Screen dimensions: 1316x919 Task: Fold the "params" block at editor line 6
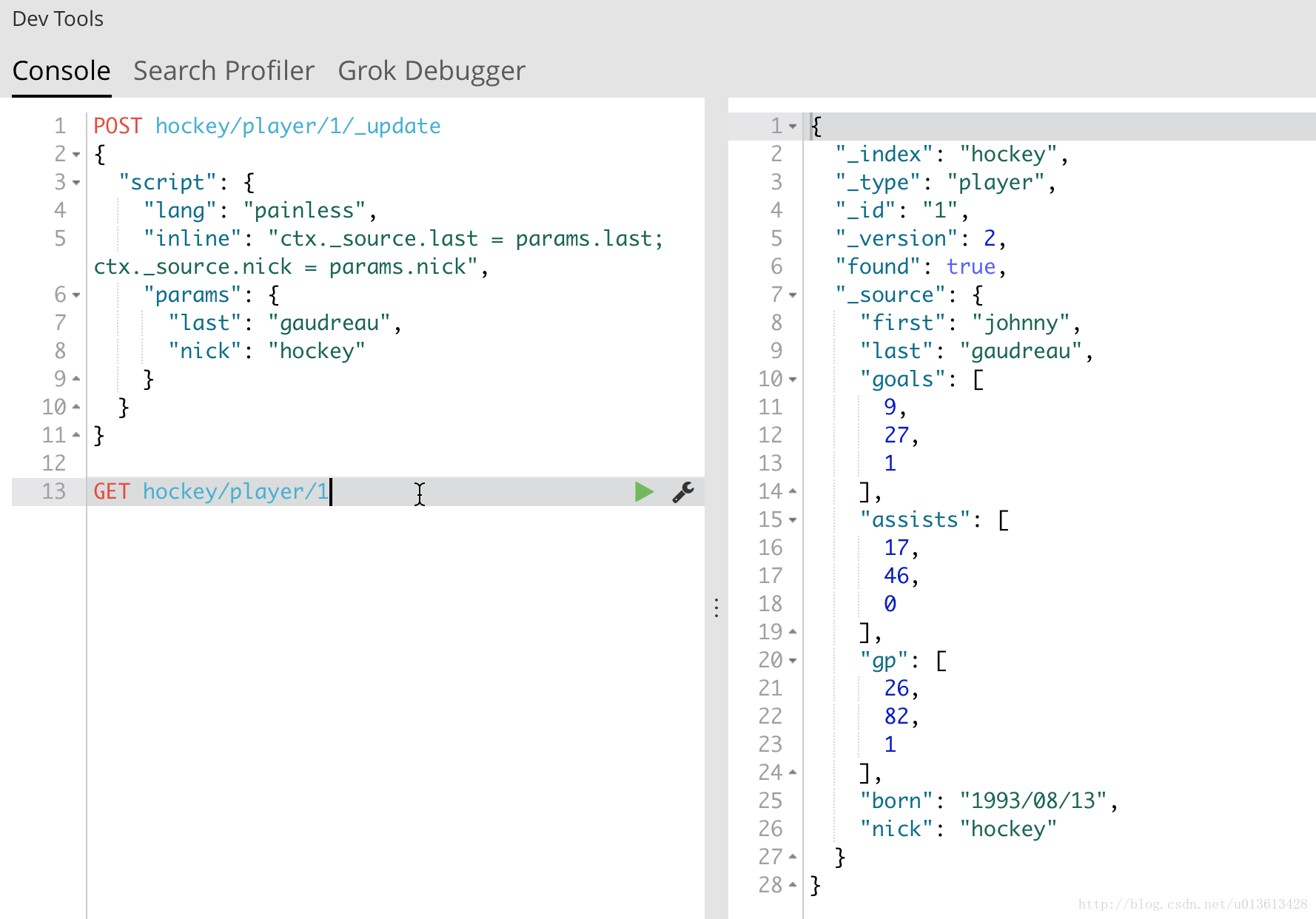(76, 295)
